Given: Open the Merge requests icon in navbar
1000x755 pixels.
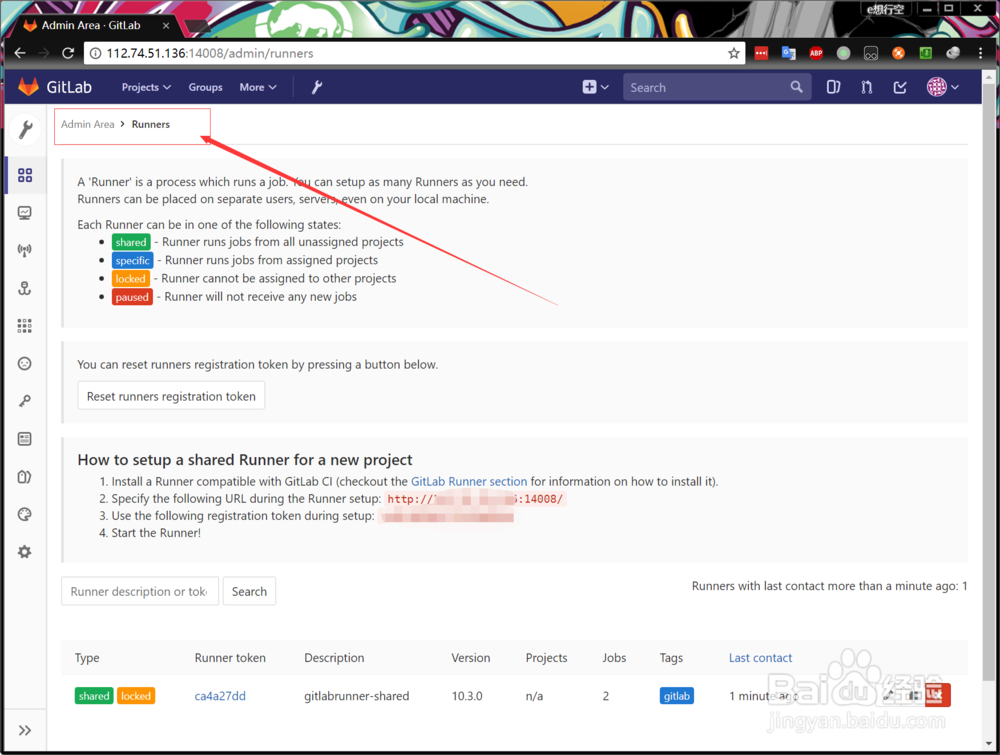Looking at the screenshot, I should [866, 87].
